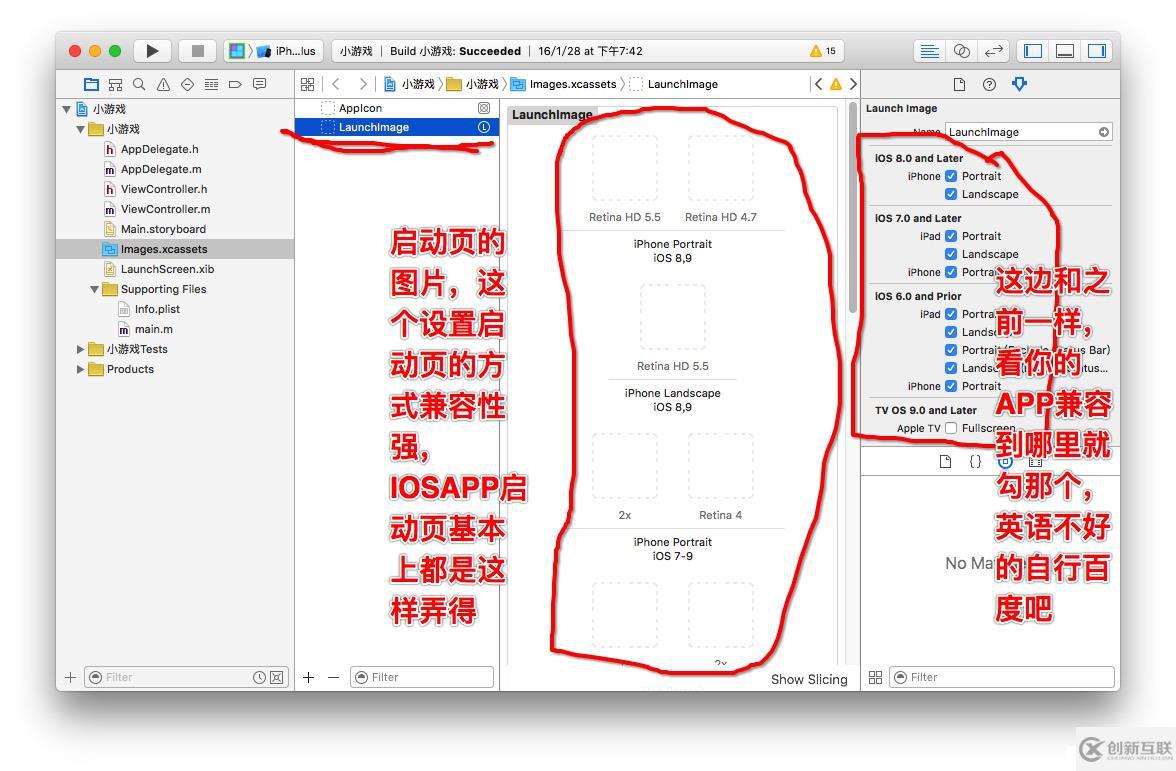Add a new asset with plus
Viewport: 1176px width, 771px height.
click(x=308, y=677)
